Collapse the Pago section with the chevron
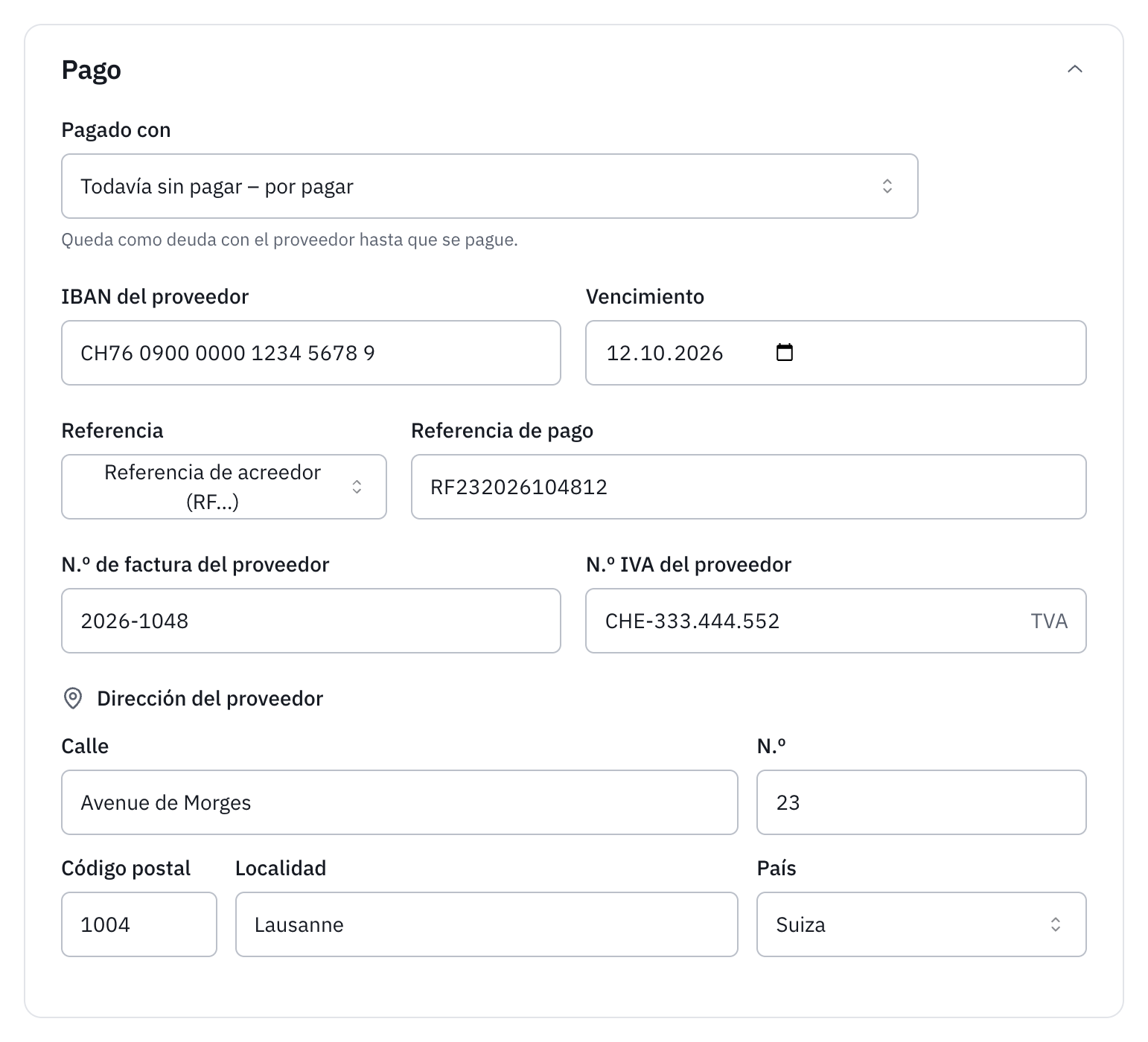 (x=1074, y=69)
